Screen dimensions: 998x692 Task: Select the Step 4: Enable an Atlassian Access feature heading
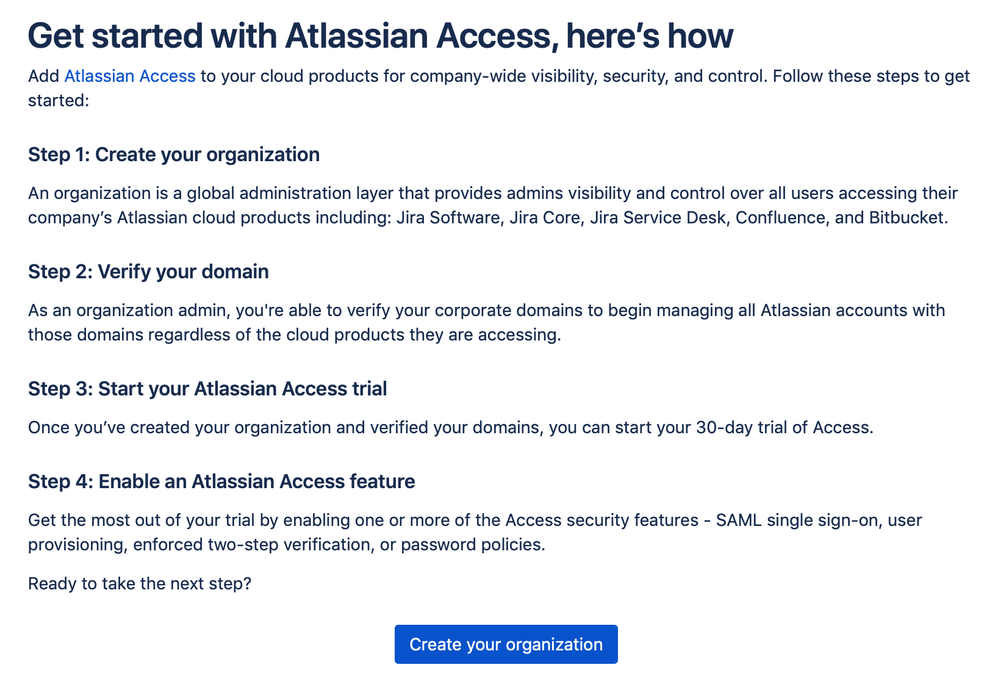click(221, 481)
